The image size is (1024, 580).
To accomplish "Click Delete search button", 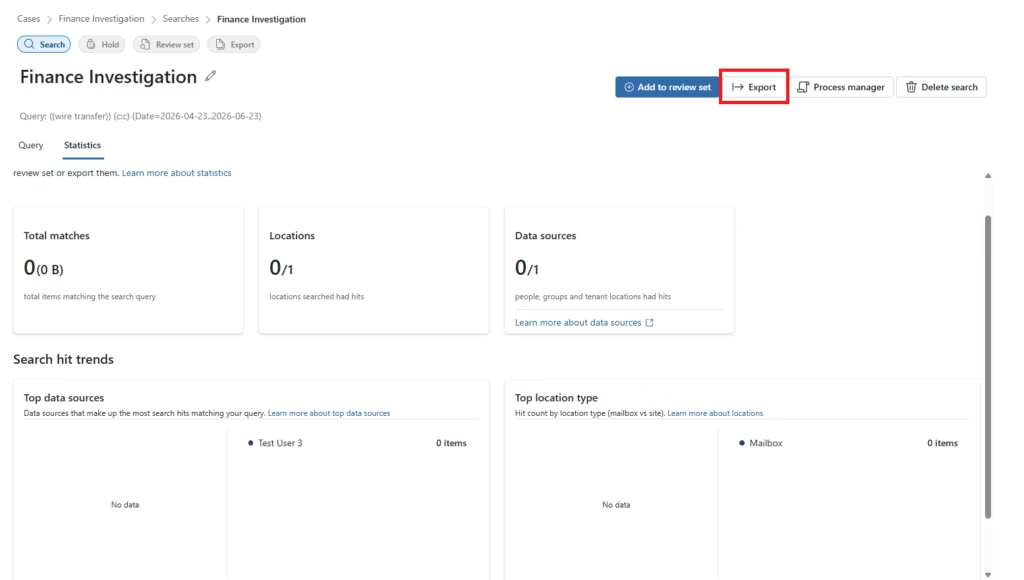I will pos(941,87).
